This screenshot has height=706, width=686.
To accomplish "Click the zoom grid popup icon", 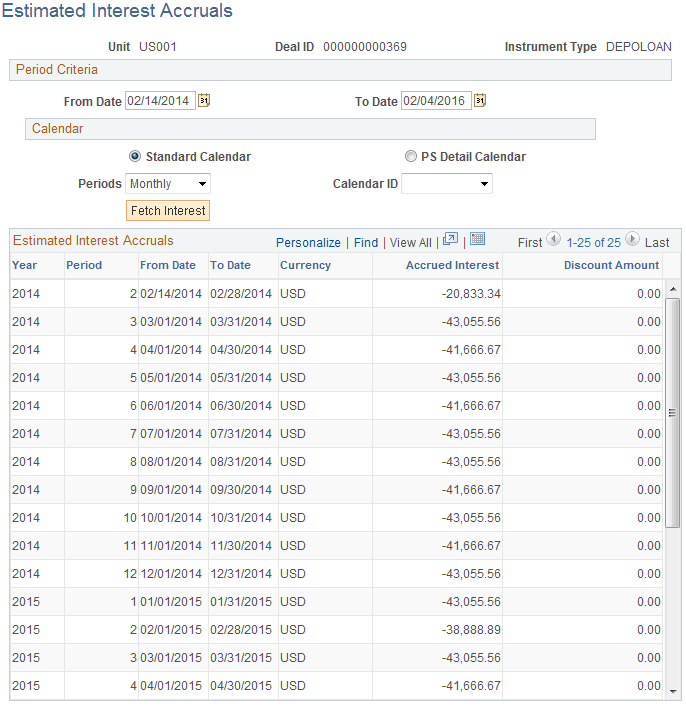I will 450,239.
